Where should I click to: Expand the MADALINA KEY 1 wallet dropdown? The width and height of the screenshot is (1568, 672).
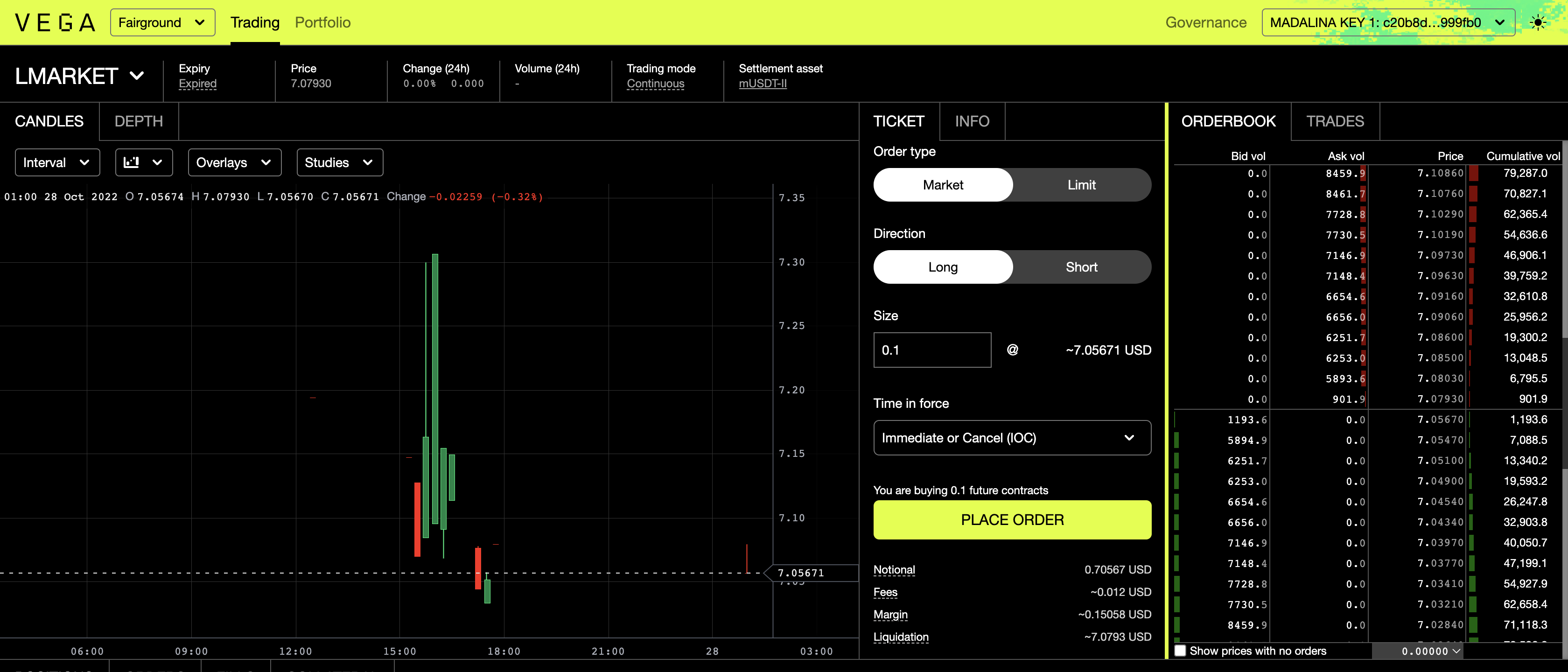(x=1388, y=22)
